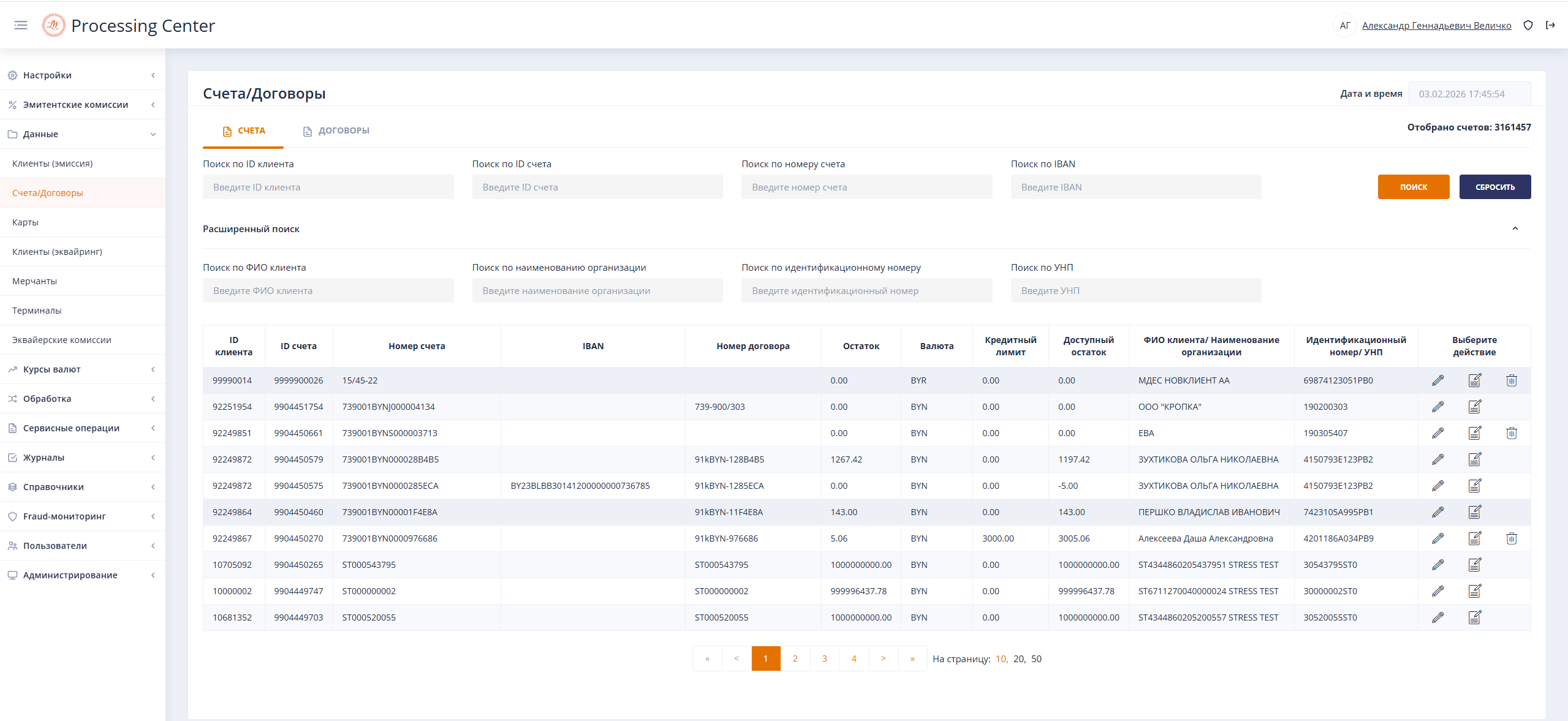Click notepad icon for ЕВА account row
The image size is (1568, 721).
[x=1474, y=433]
